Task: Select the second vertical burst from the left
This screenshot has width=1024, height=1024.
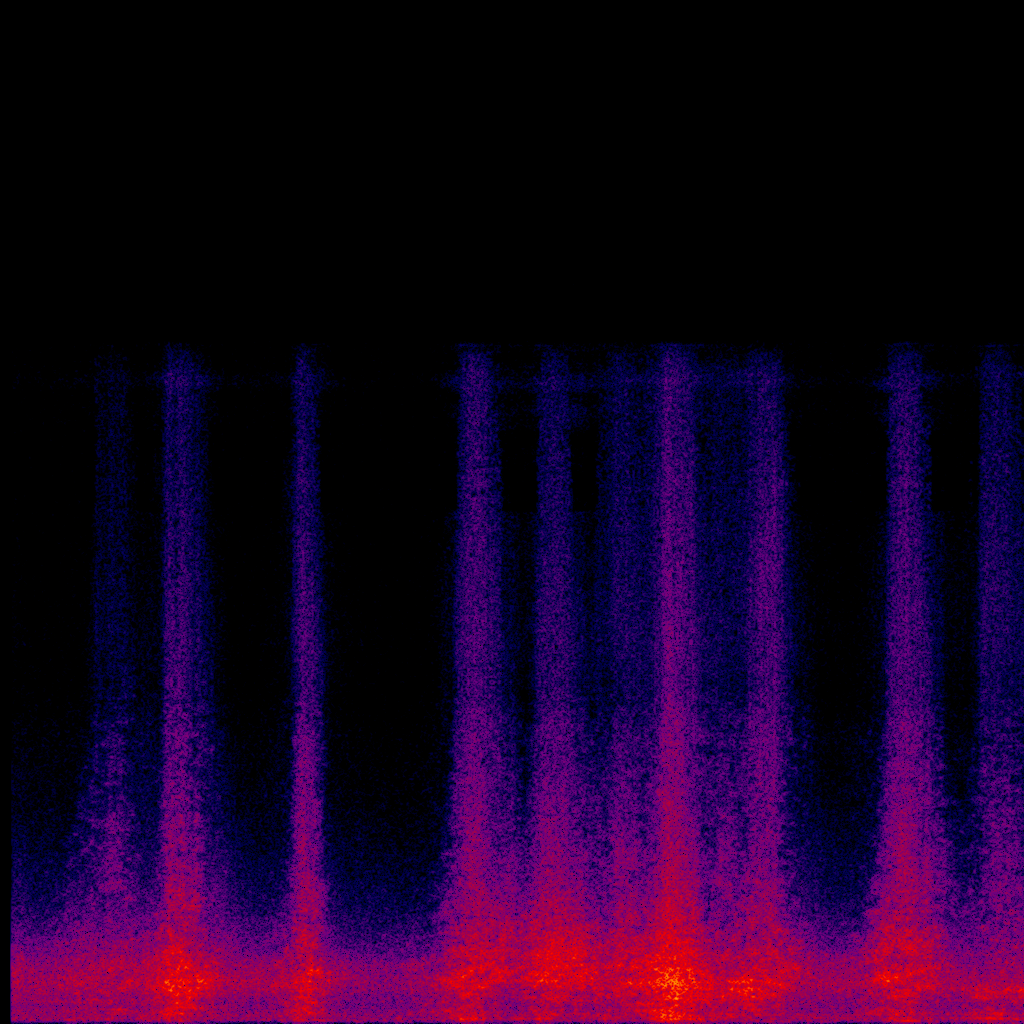Action: pyautogui.click(x=182, y=600)
